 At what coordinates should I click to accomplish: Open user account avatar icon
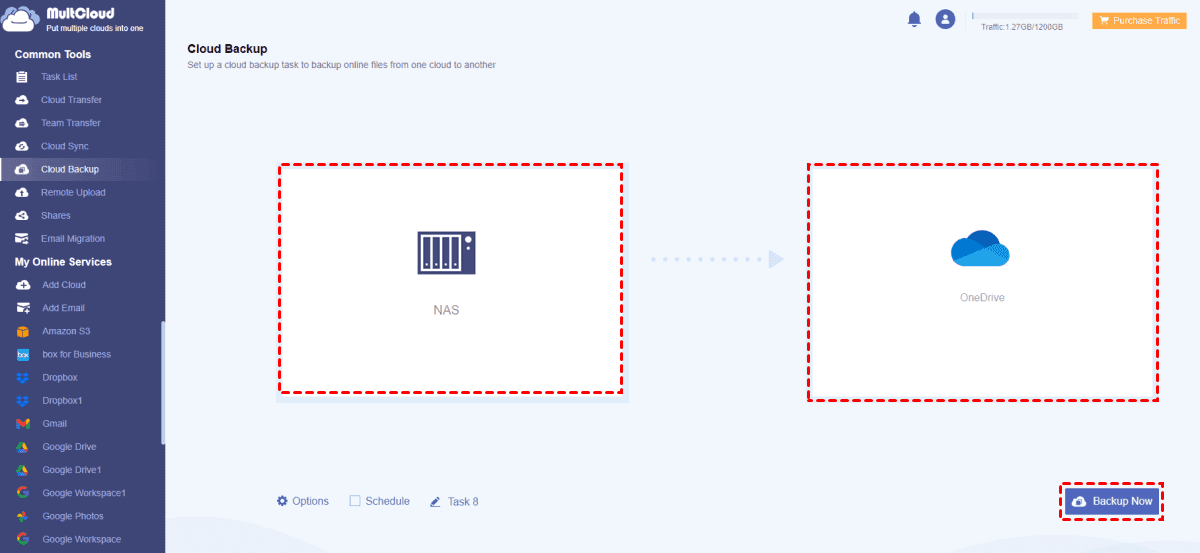click(945, 19)
